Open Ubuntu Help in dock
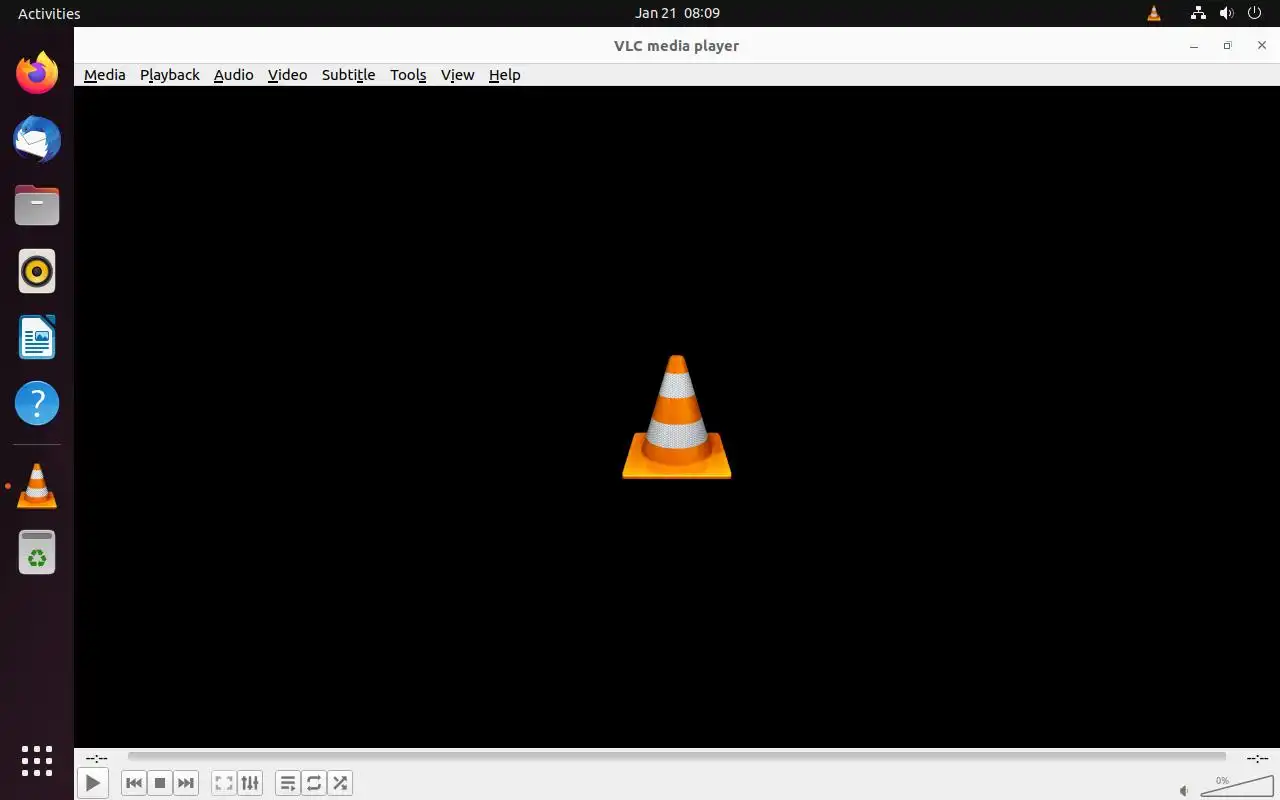The height and width of the screenshot is (800, 1280). click(x=37, y=404)
